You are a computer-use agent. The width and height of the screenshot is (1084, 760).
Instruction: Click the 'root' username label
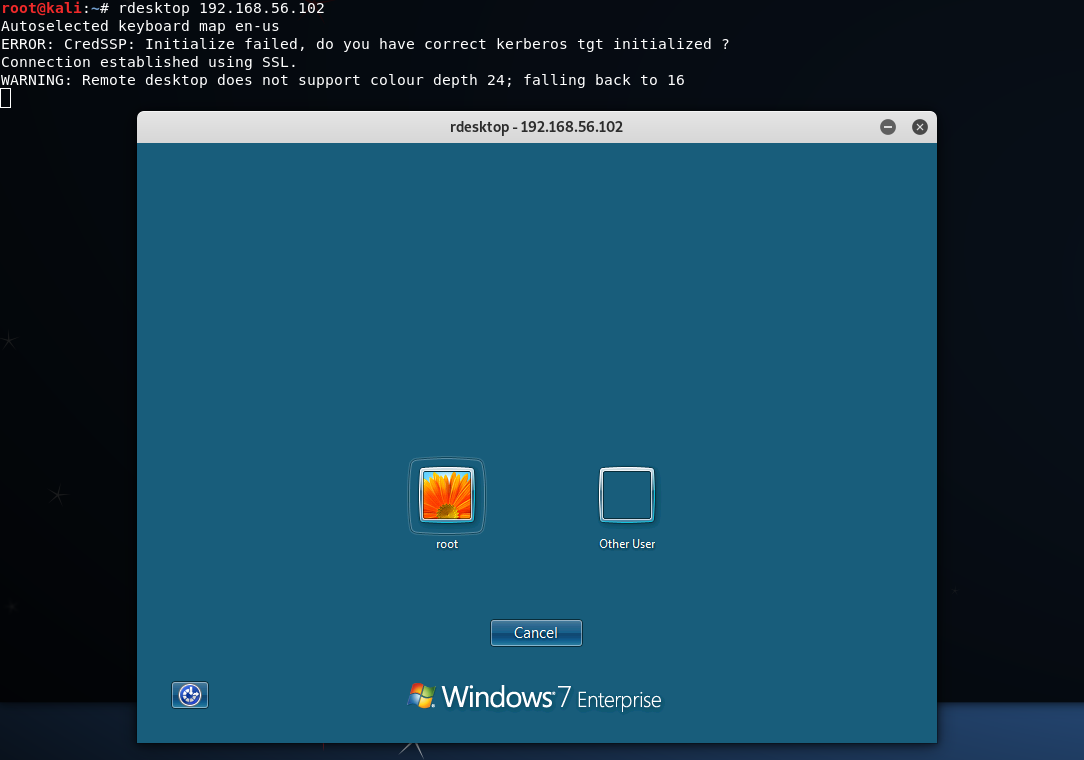point(447,544)
